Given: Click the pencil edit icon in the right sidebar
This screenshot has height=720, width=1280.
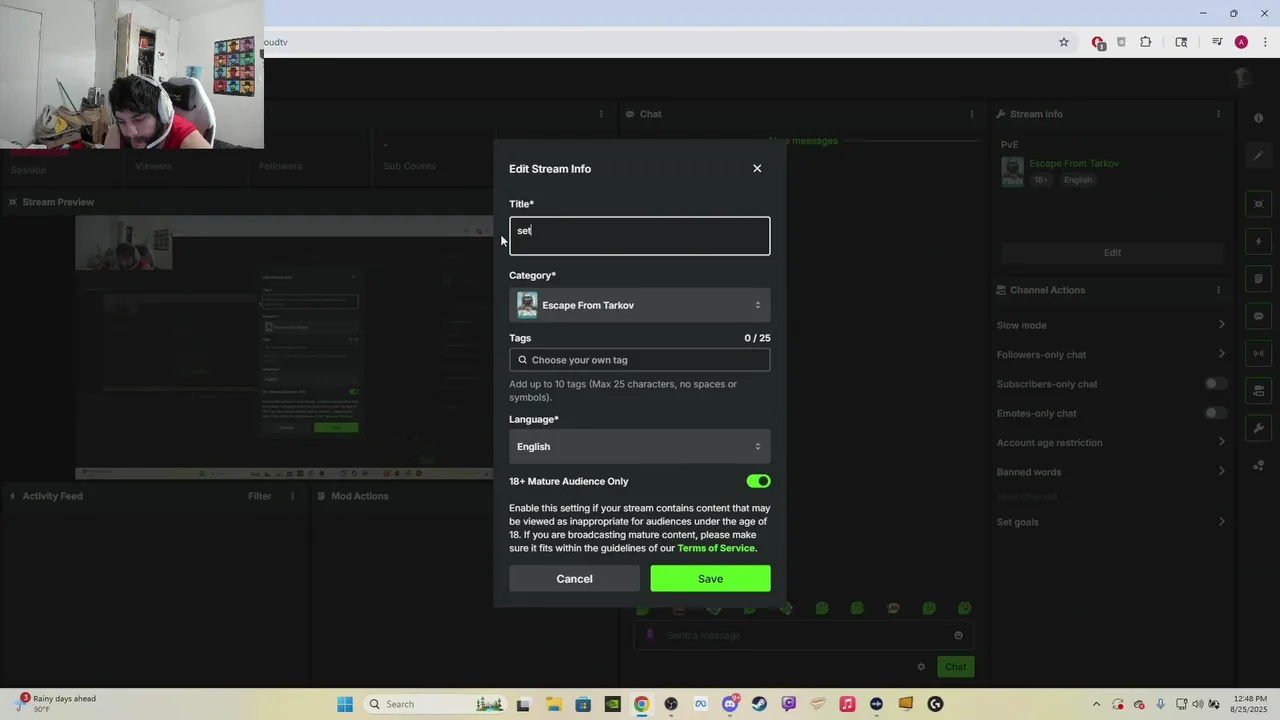Looking at the screenshot, I should click(x=1259, y=156).
